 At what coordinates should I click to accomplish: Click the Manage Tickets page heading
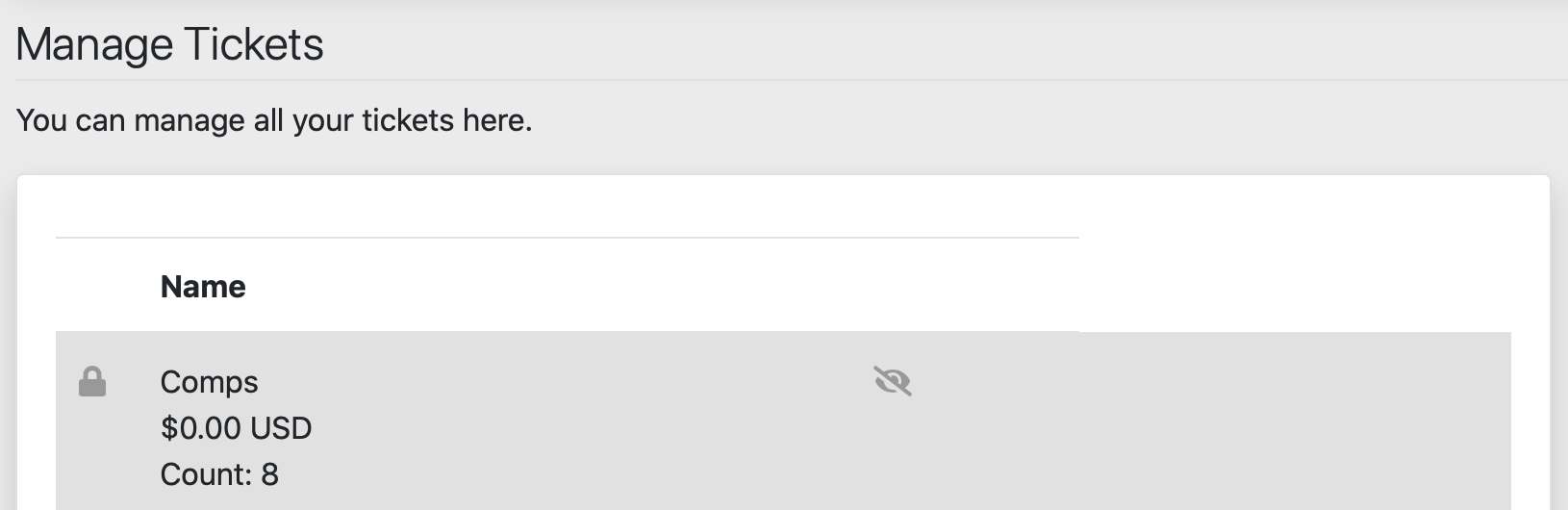click(169, 45)
